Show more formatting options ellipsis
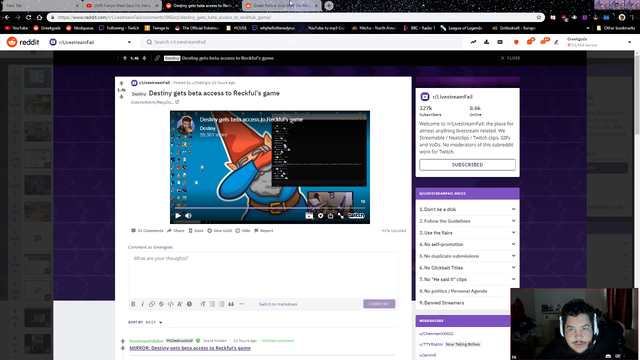 (x=242, y=304)
